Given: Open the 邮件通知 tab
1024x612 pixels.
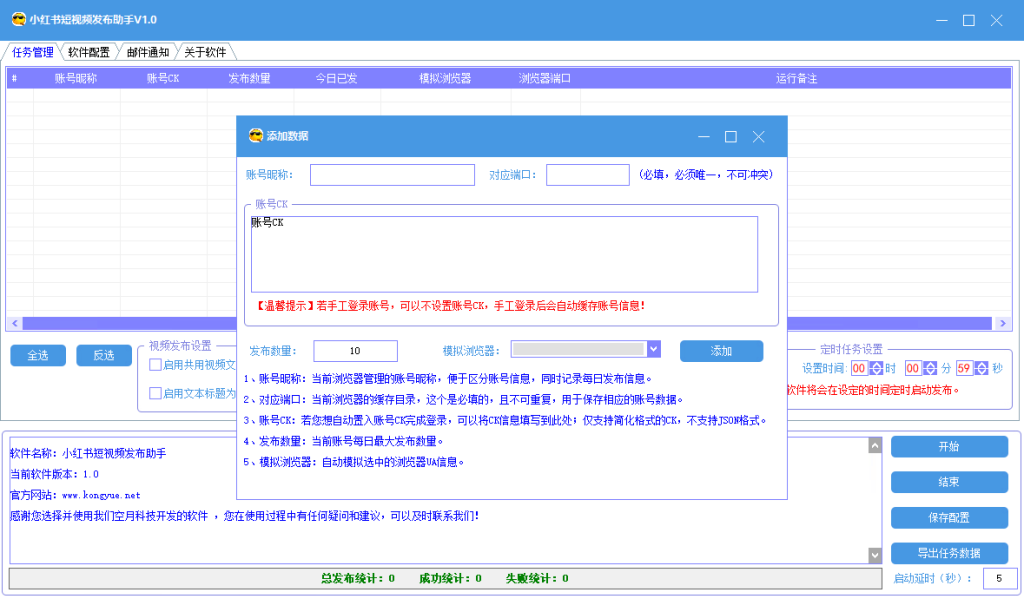Looking at the screenshot, I should tap(148, 52).
